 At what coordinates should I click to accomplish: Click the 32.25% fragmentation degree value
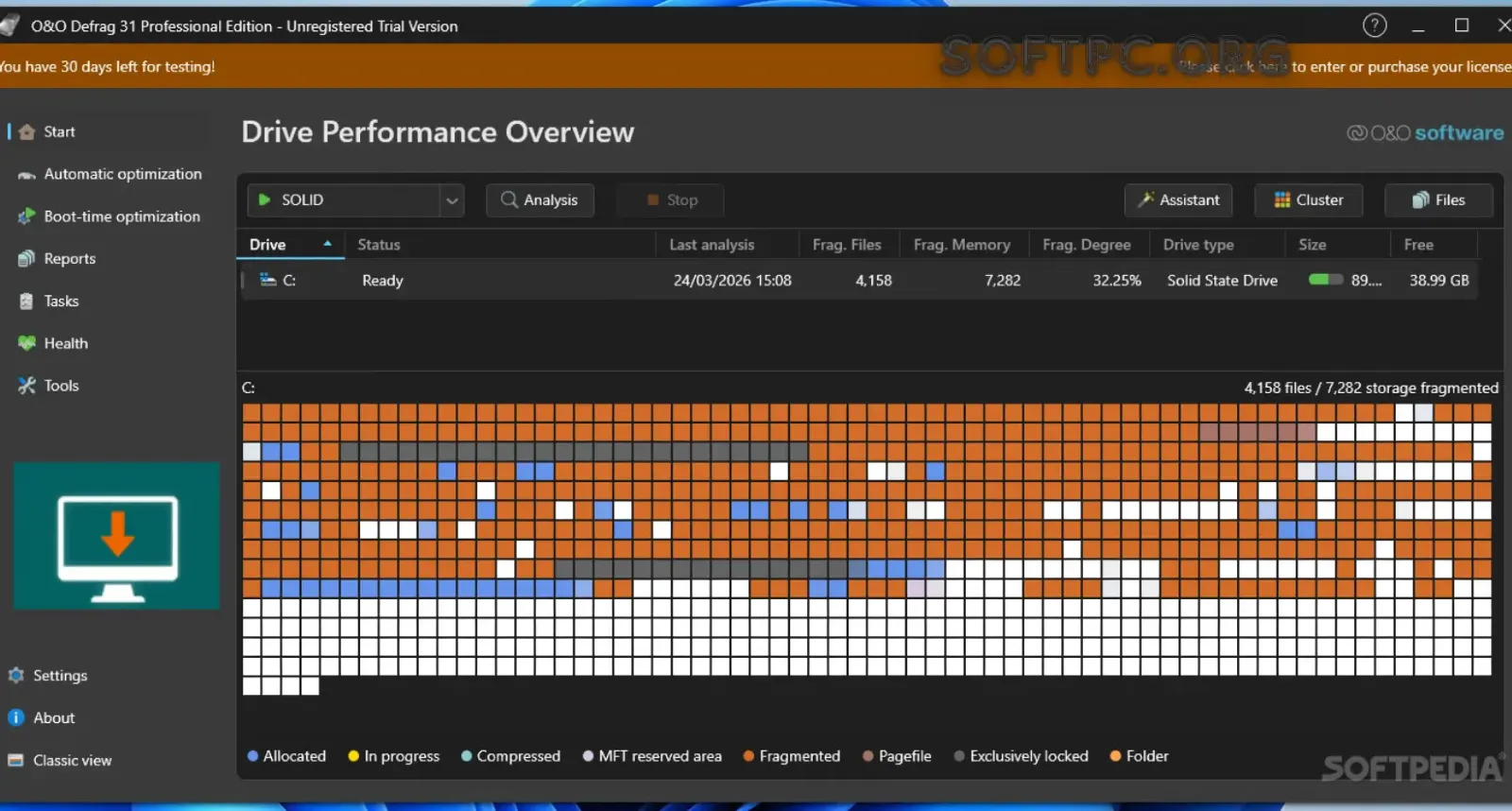coord(1117,281)
